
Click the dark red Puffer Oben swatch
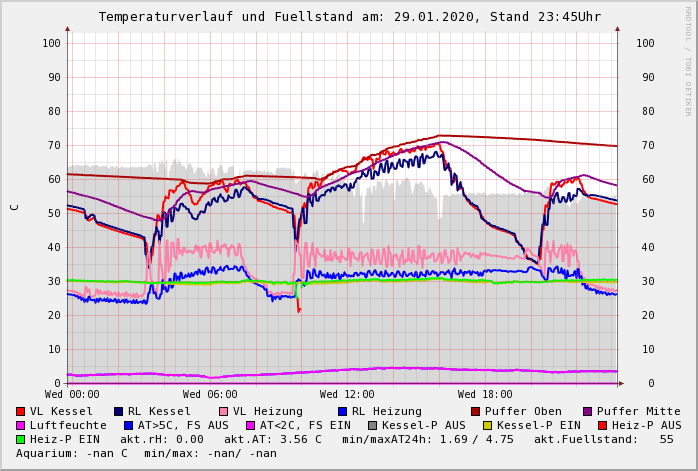point(476,411)
